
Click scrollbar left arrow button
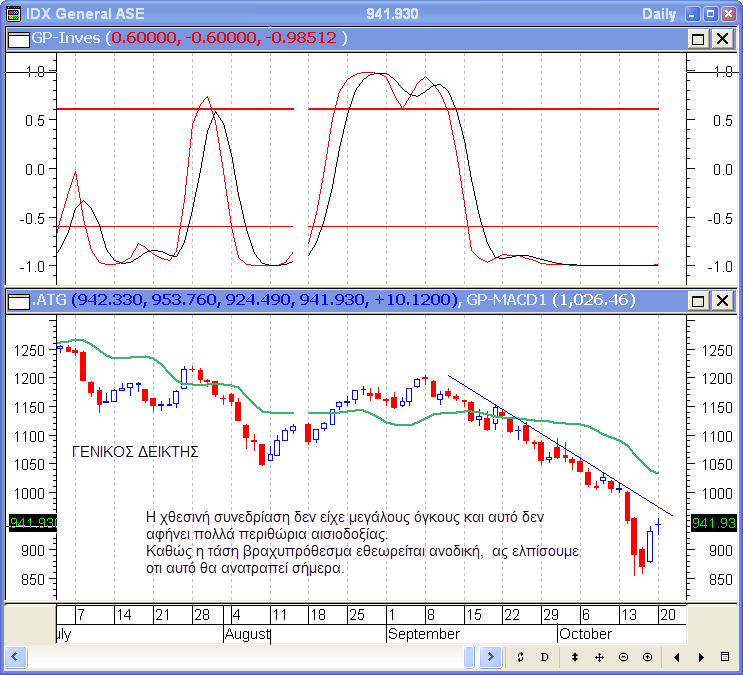(x=14, y=657)
